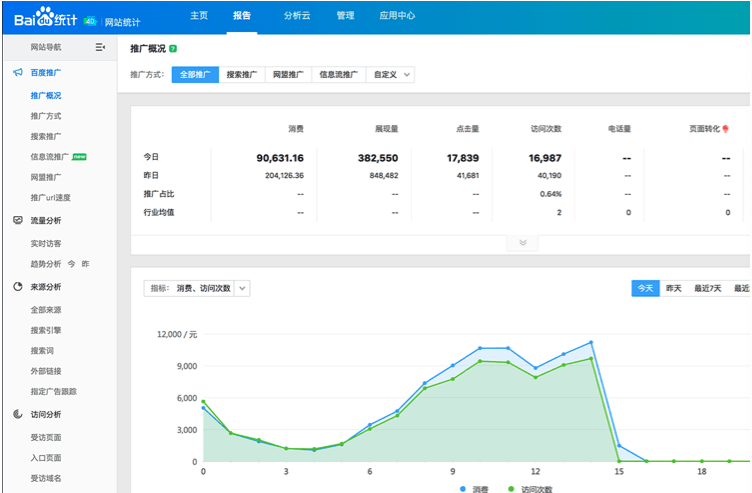Click the blue chart peak point at hour 14
The height and width of the screenshot is (493, 752).
click(x=591, y=342)
